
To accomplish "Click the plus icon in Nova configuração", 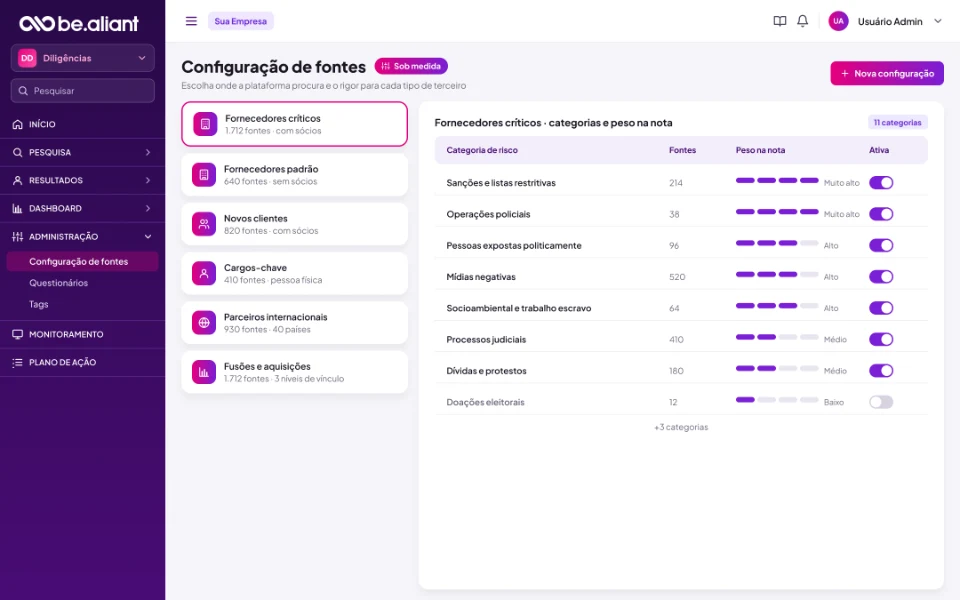I will coord(844,73).
